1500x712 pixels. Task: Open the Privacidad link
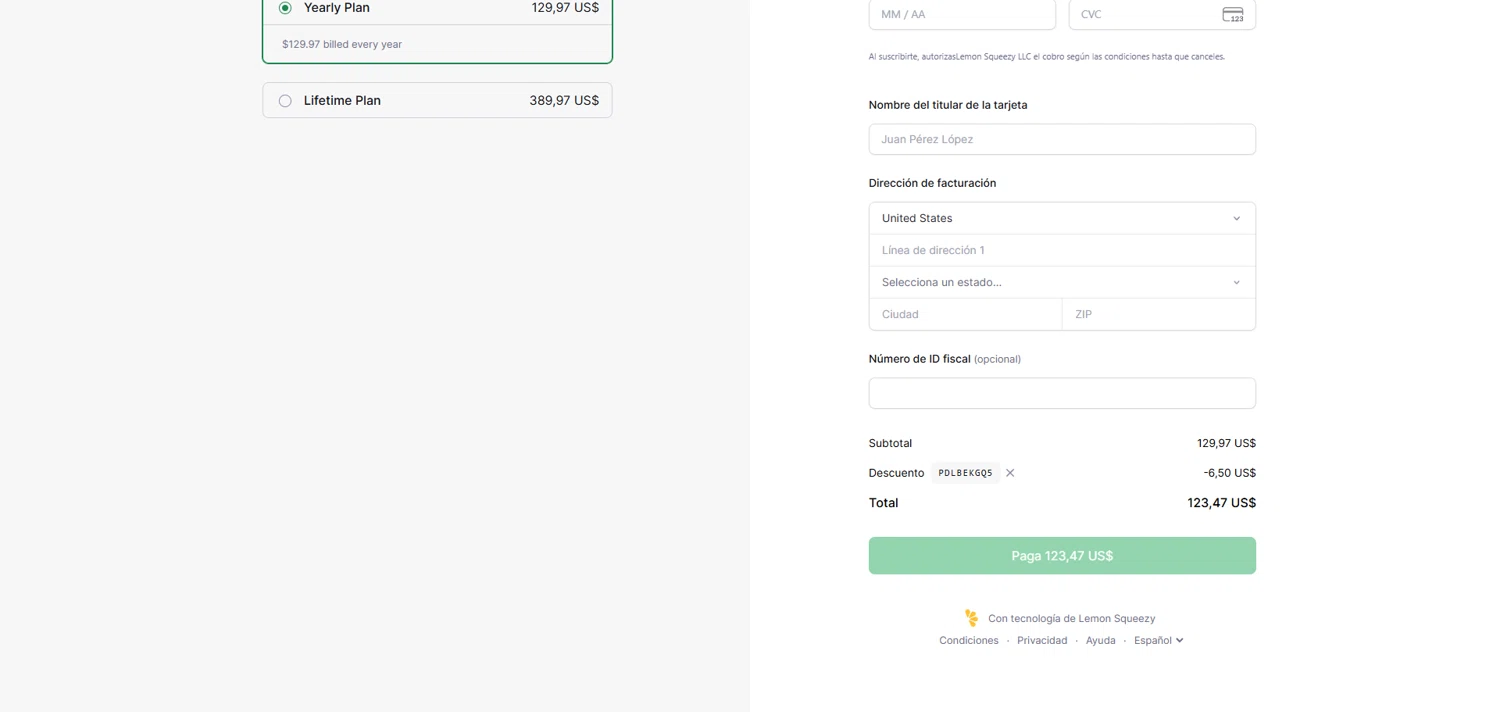click(x=1042, y=640)
